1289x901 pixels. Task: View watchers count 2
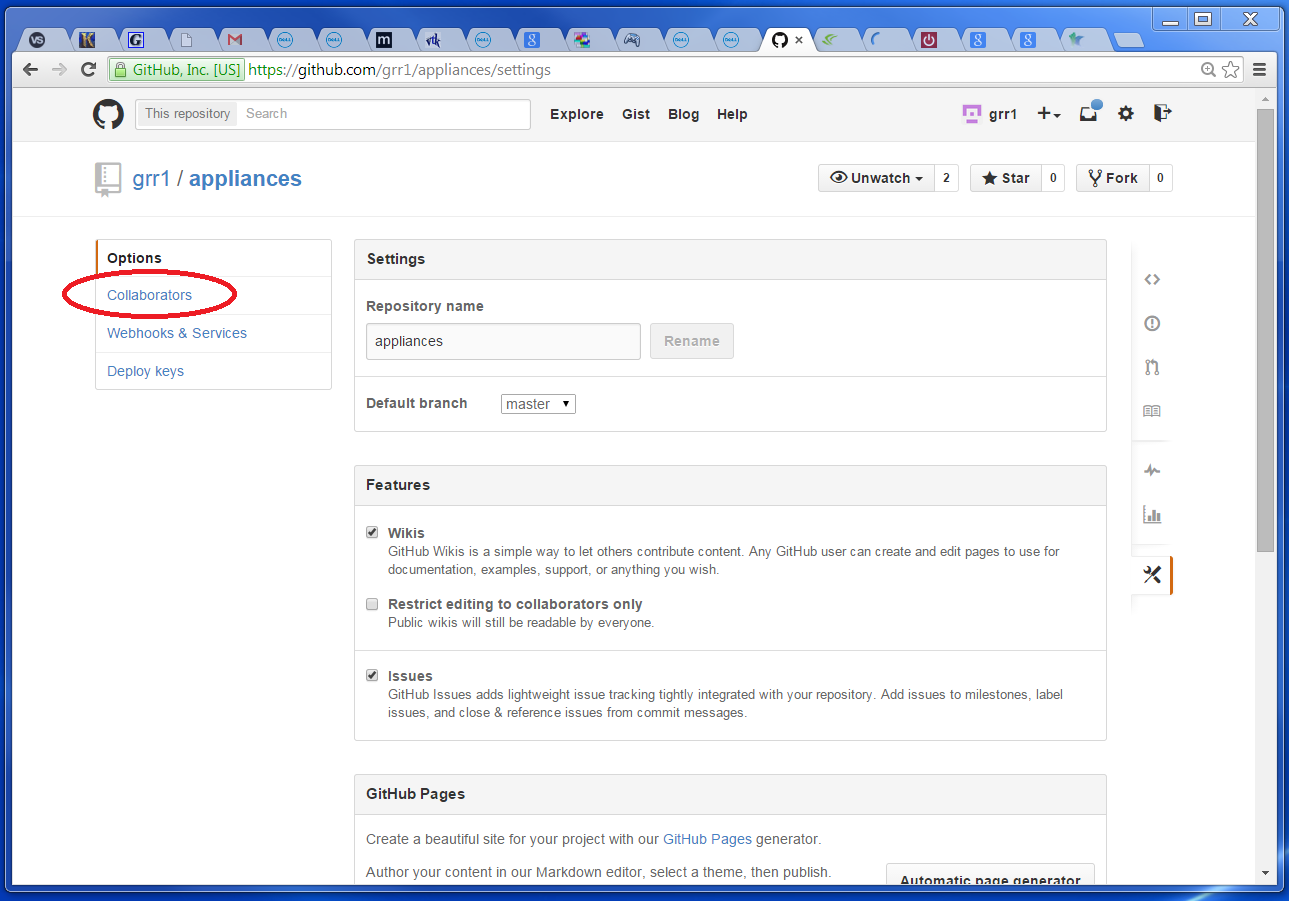click(x=946, y=178)
